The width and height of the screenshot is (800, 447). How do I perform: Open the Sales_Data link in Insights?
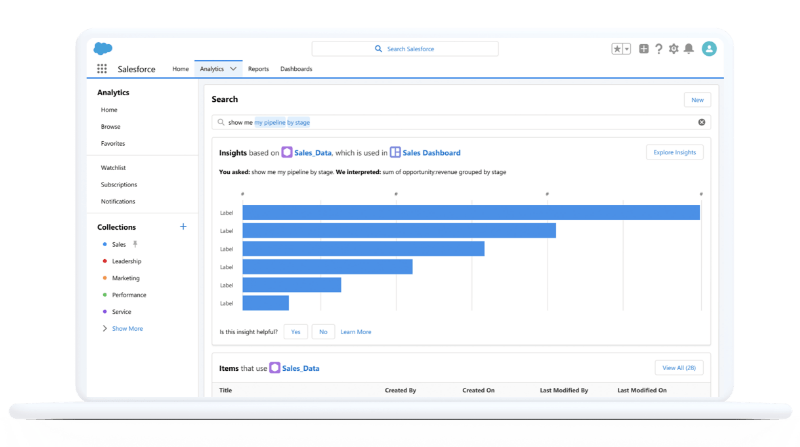click(313, 153)
